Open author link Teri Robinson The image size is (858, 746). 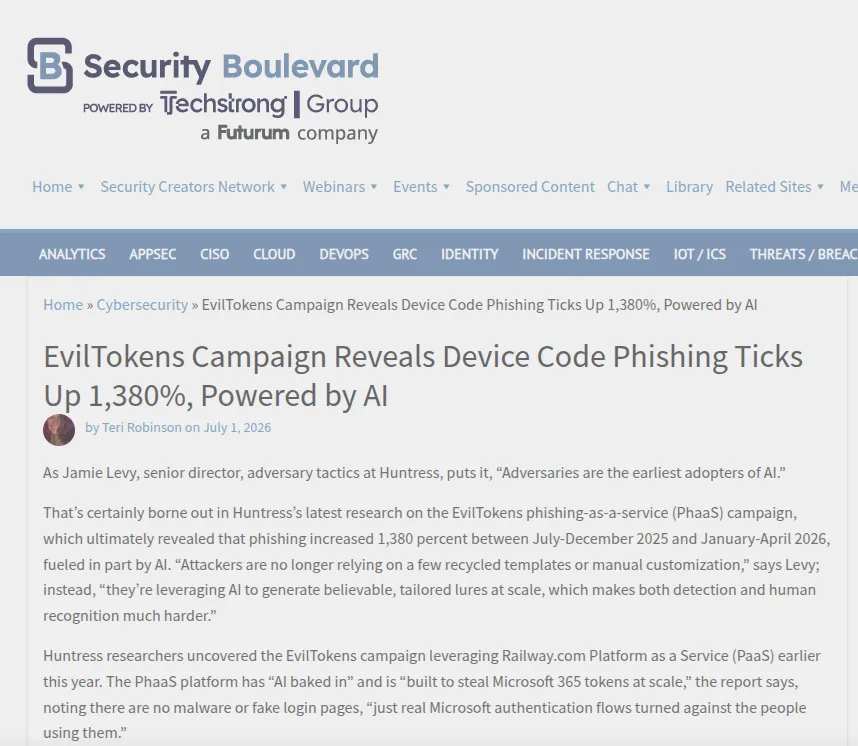coord(142,427)
